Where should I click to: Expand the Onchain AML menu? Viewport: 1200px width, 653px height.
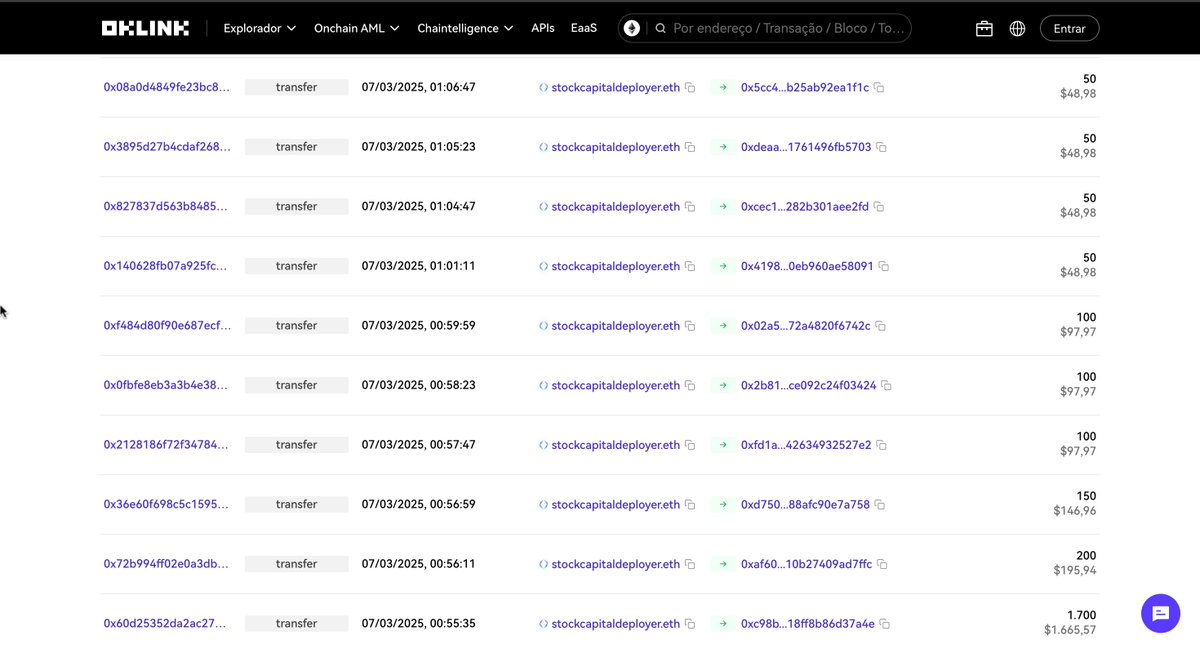pyautogui.click(x=357, y=28)
